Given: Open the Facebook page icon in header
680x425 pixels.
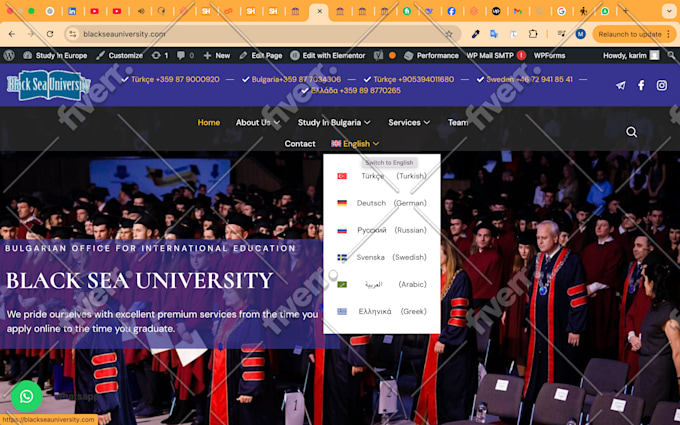Looking at the screenshot, I should pos(641,85).
